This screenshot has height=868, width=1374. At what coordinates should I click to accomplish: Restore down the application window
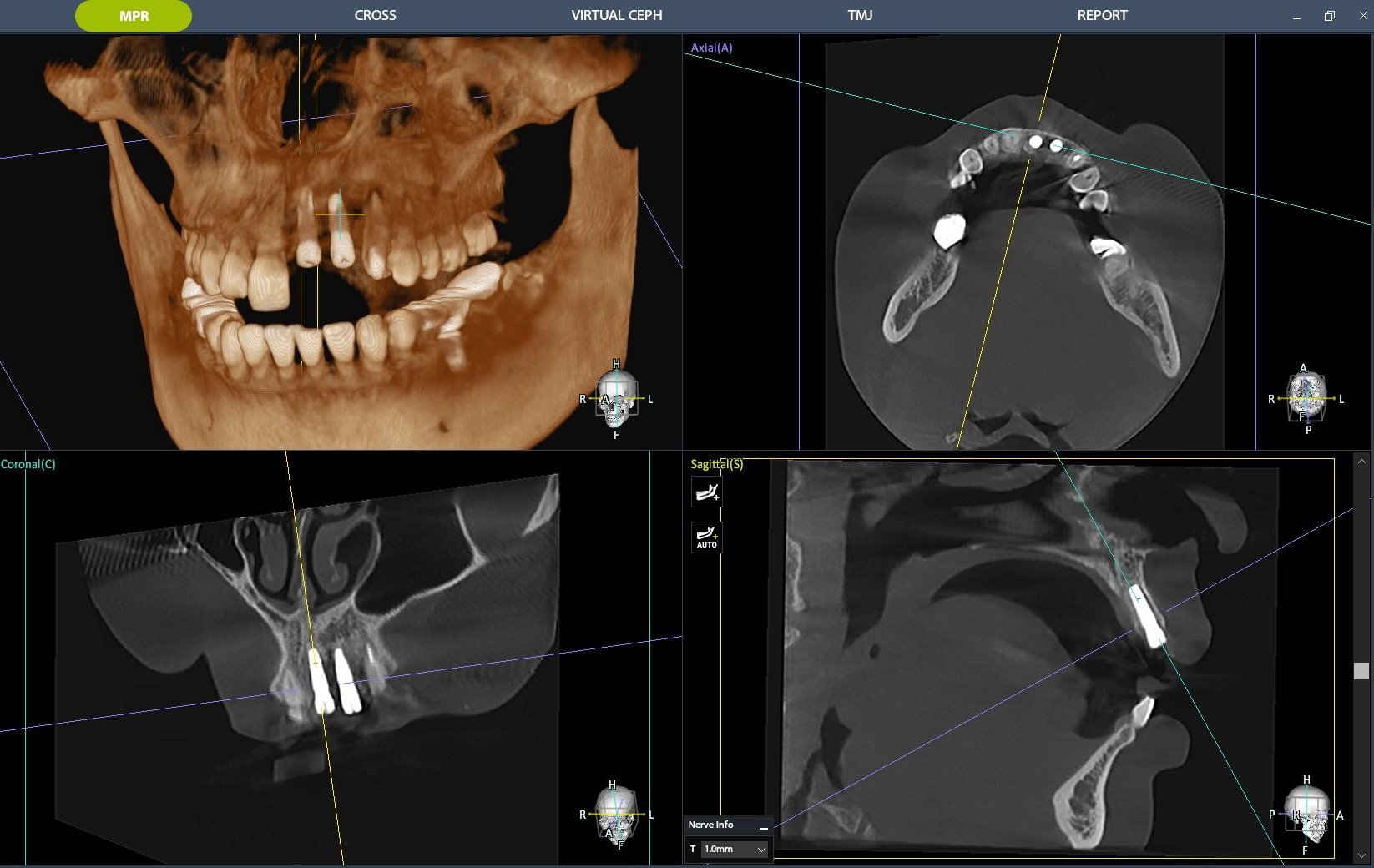pyautogui.click(x=1330, y=16)
